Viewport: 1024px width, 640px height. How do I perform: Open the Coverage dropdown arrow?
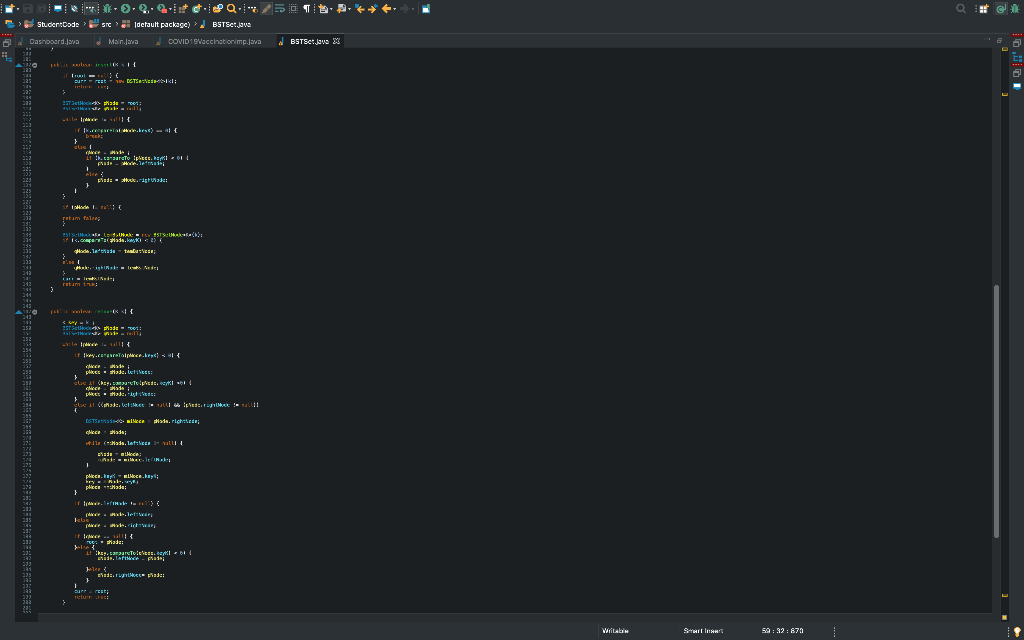(x=152, y=9)
